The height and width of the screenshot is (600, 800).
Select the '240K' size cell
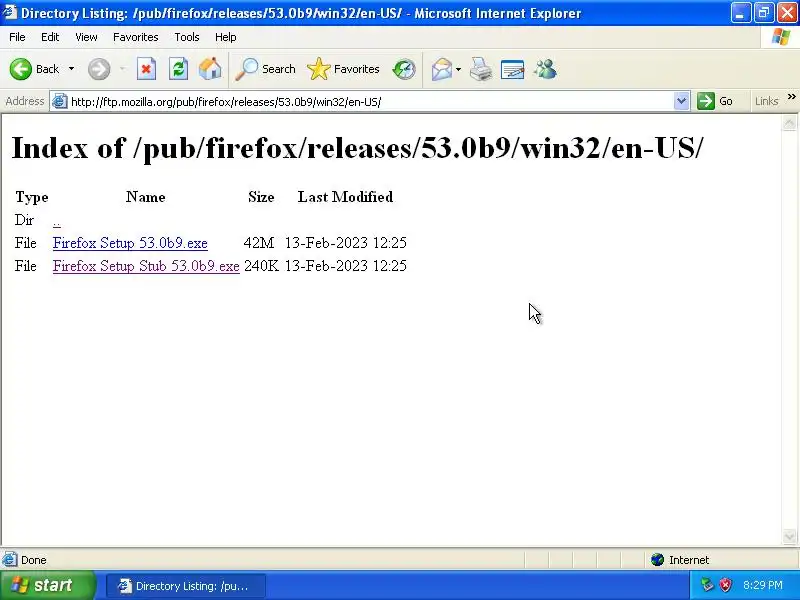coord(261,266)
